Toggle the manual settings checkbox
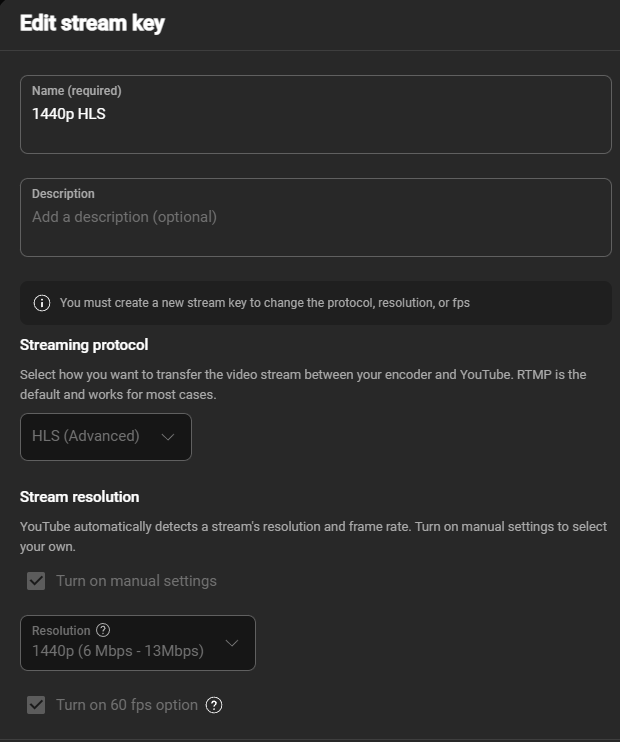620x742 pixels. (36, 581)
